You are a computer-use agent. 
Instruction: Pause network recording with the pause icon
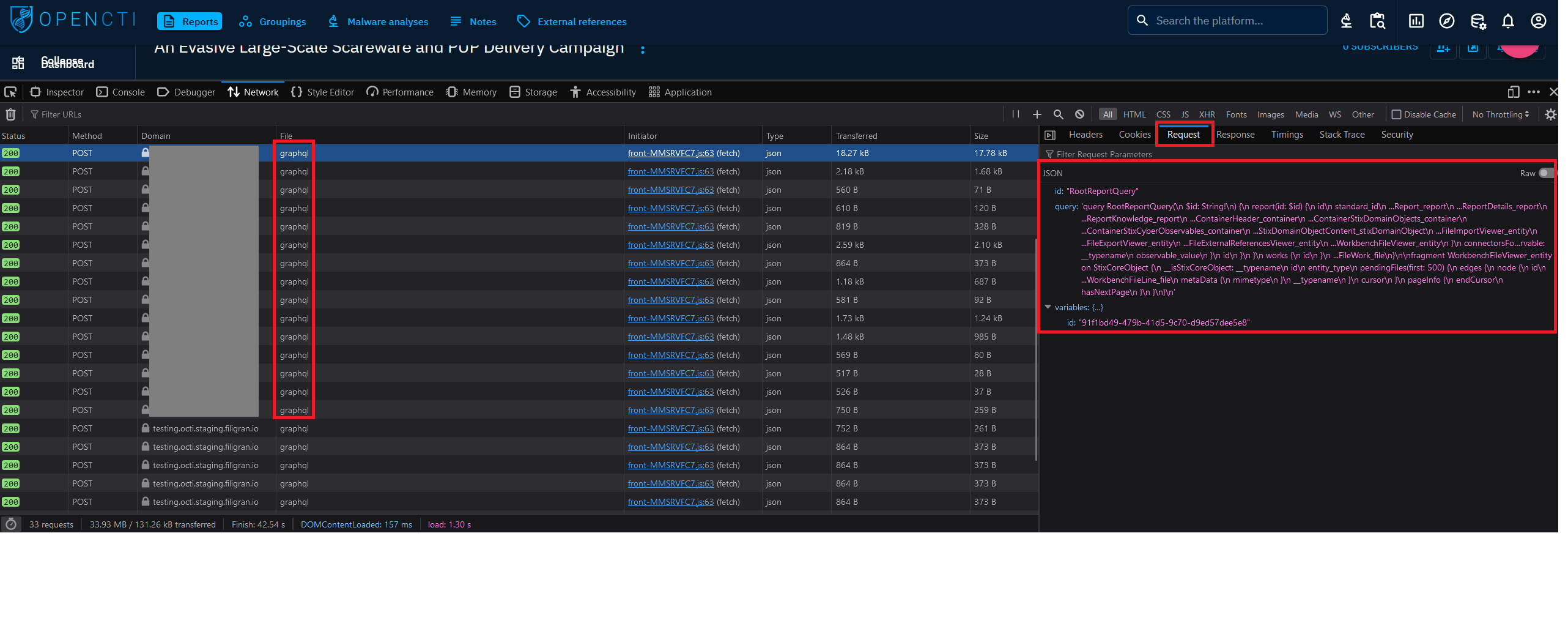(x=1016, y=114)
